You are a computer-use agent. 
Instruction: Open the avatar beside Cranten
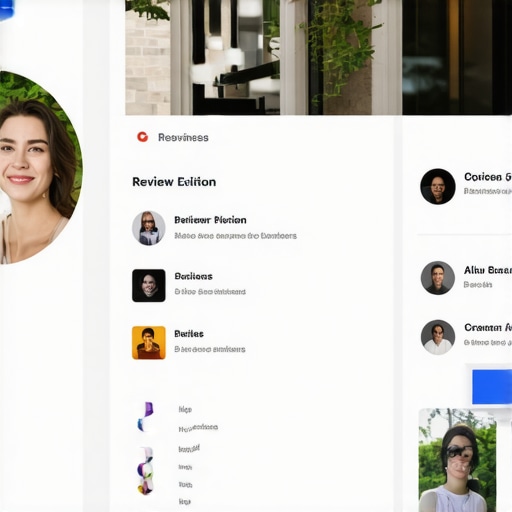click(x=438, y=337)
